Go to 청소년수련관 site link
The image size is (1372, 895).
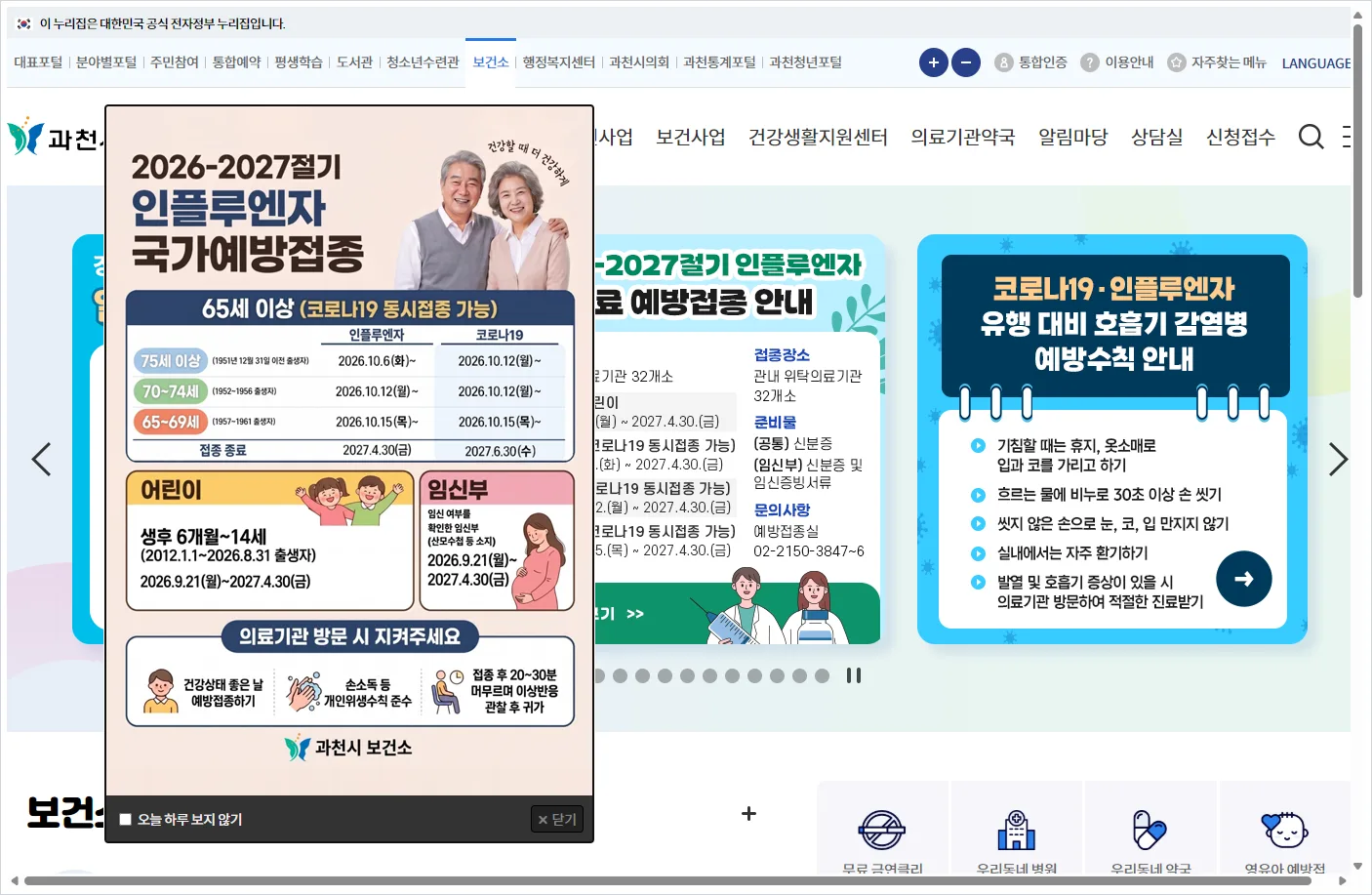tap(423, 62)
